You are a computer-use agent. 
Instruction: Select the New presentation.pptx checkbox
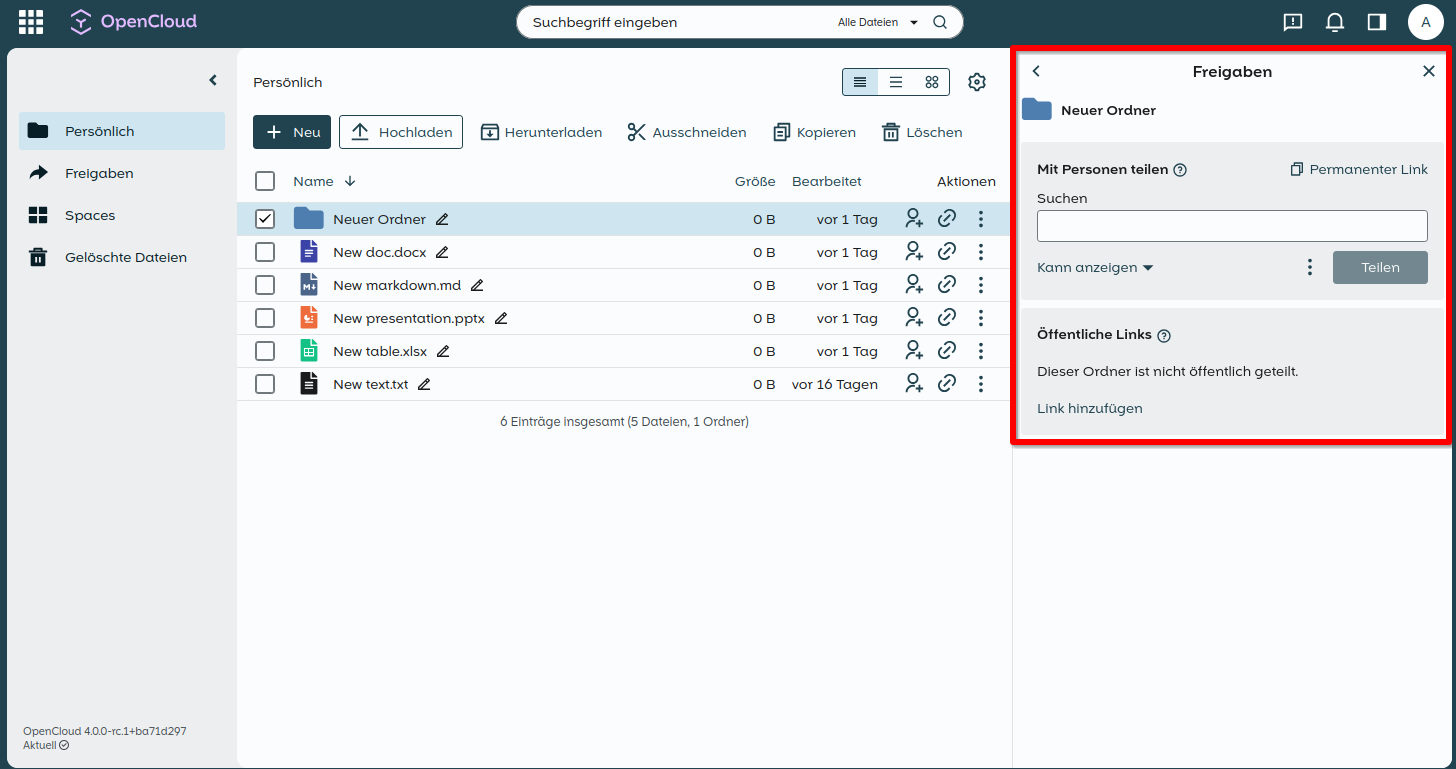[265, 318]
